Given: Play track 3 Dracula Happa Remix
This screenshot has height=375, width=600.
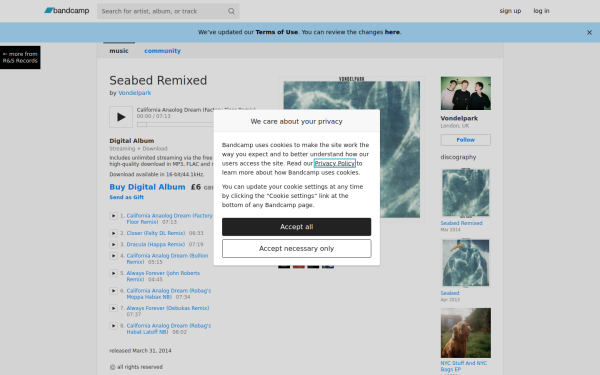Looking at the screenshot, I should tap(113, 244).
